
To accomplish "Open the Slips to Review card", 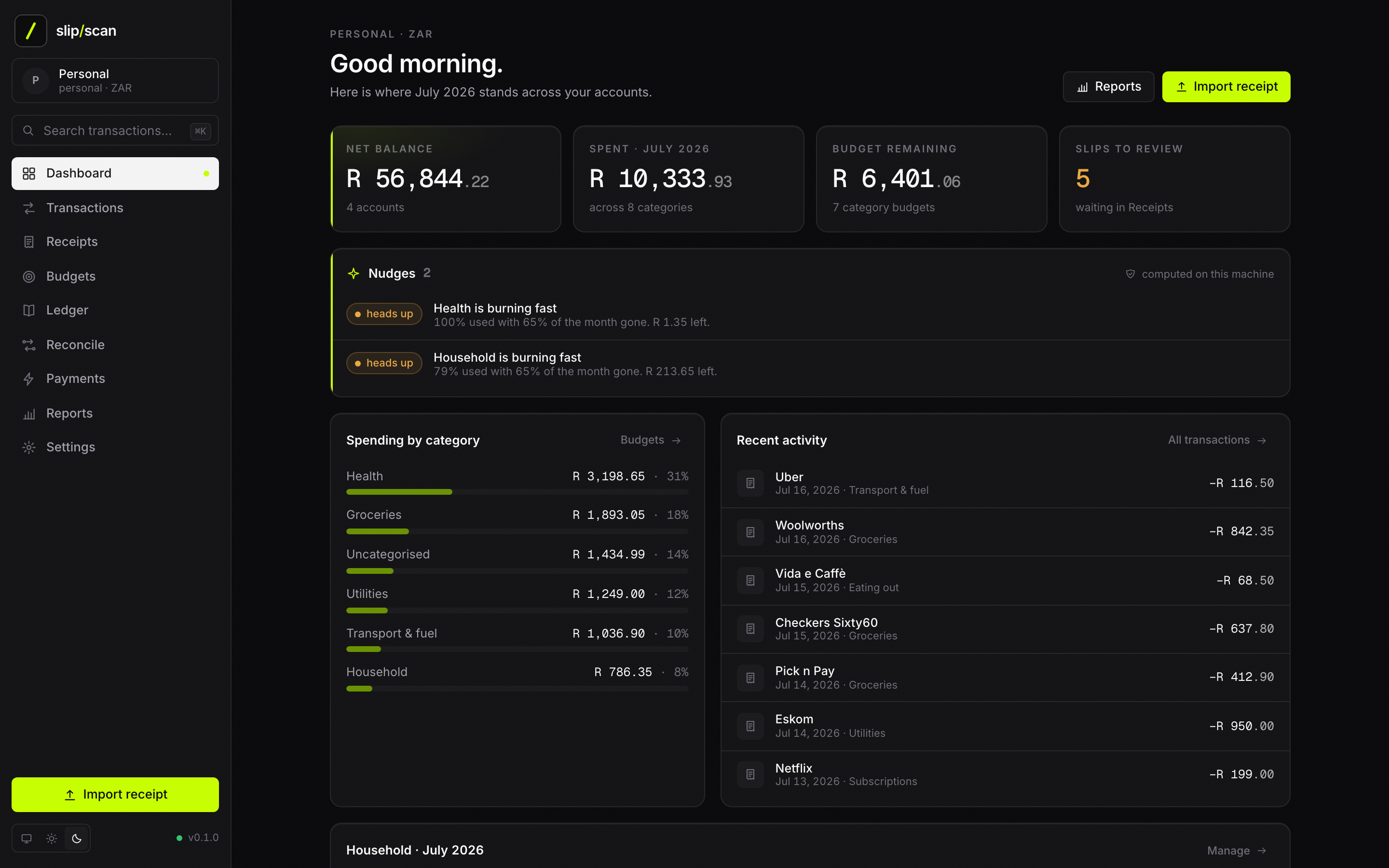I will 1174,179.
